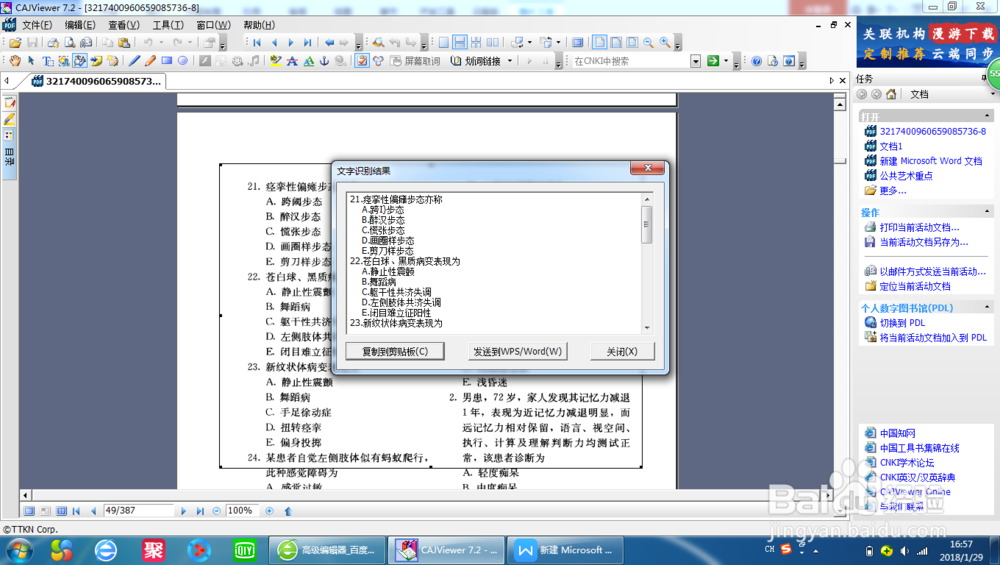Click the 100% zoom field
1000x565 pixels.
click(242, 511)
